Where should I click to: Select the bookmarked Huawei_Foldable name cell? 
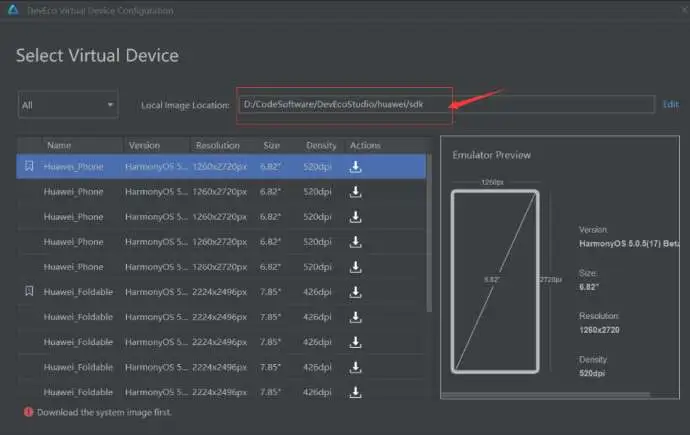click(x=78, y=292)
